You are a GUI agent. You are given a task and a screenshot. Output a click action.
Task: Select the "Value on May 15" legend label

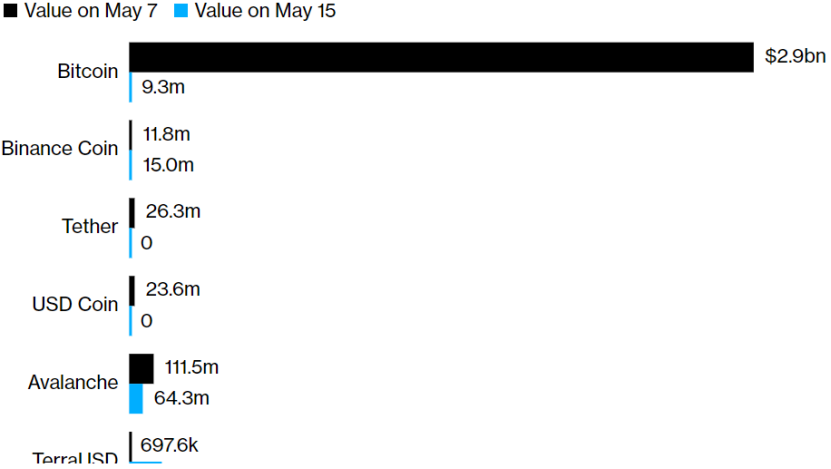[265, 12]
